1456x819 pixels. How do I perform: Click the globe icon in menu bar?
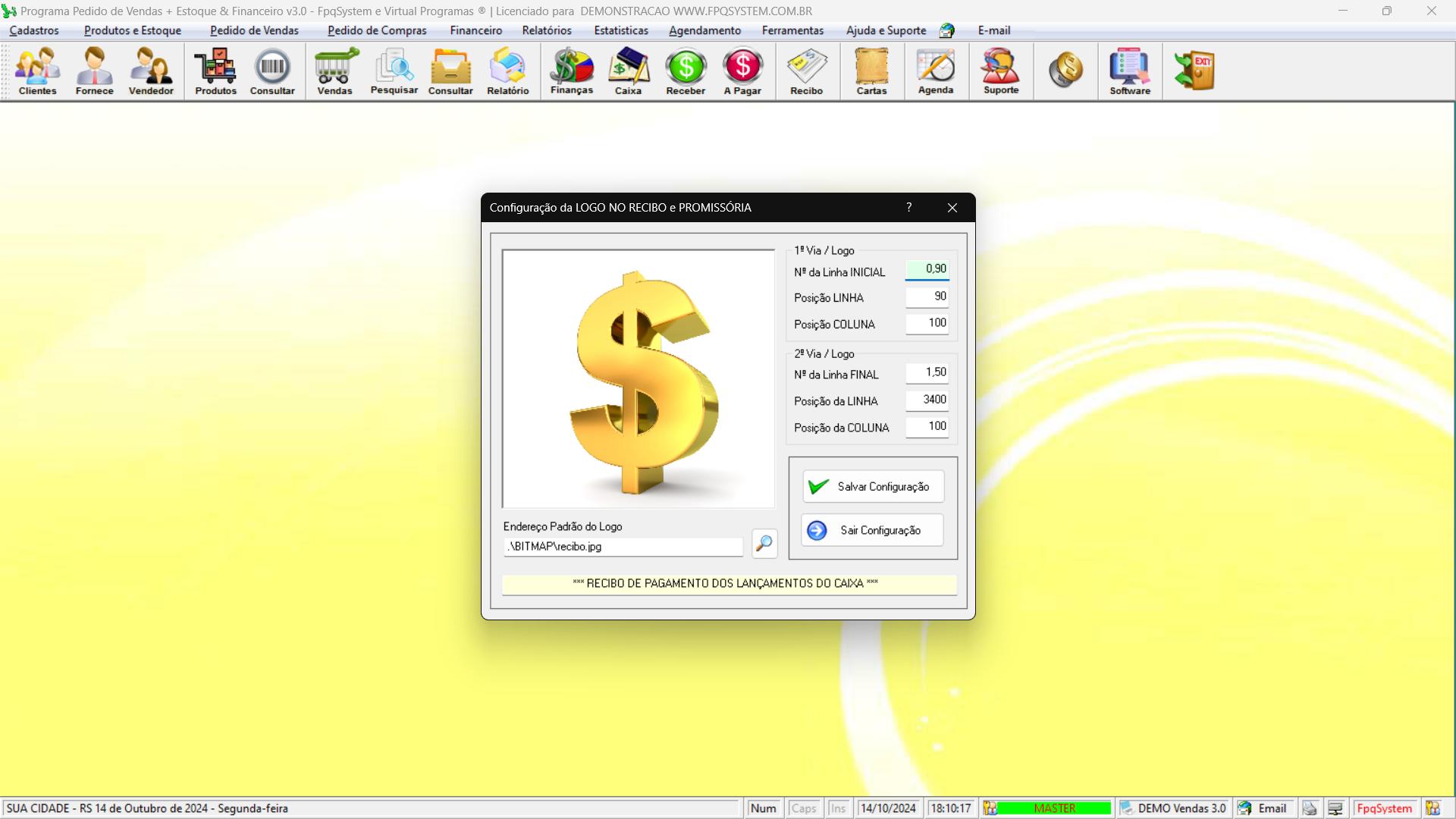946,30
